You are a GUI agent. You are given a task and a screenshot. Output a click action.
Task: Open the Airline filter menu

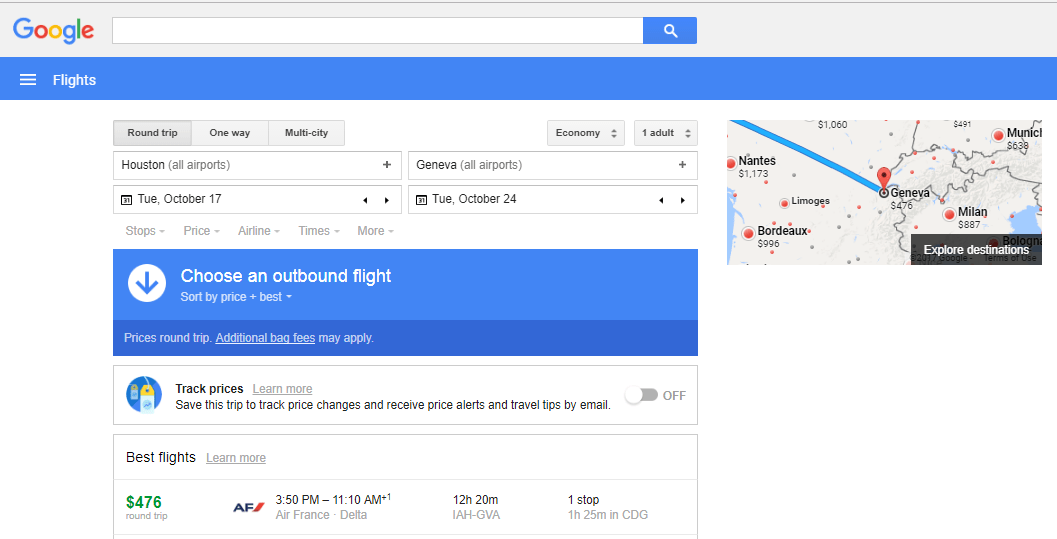point(258,231)
